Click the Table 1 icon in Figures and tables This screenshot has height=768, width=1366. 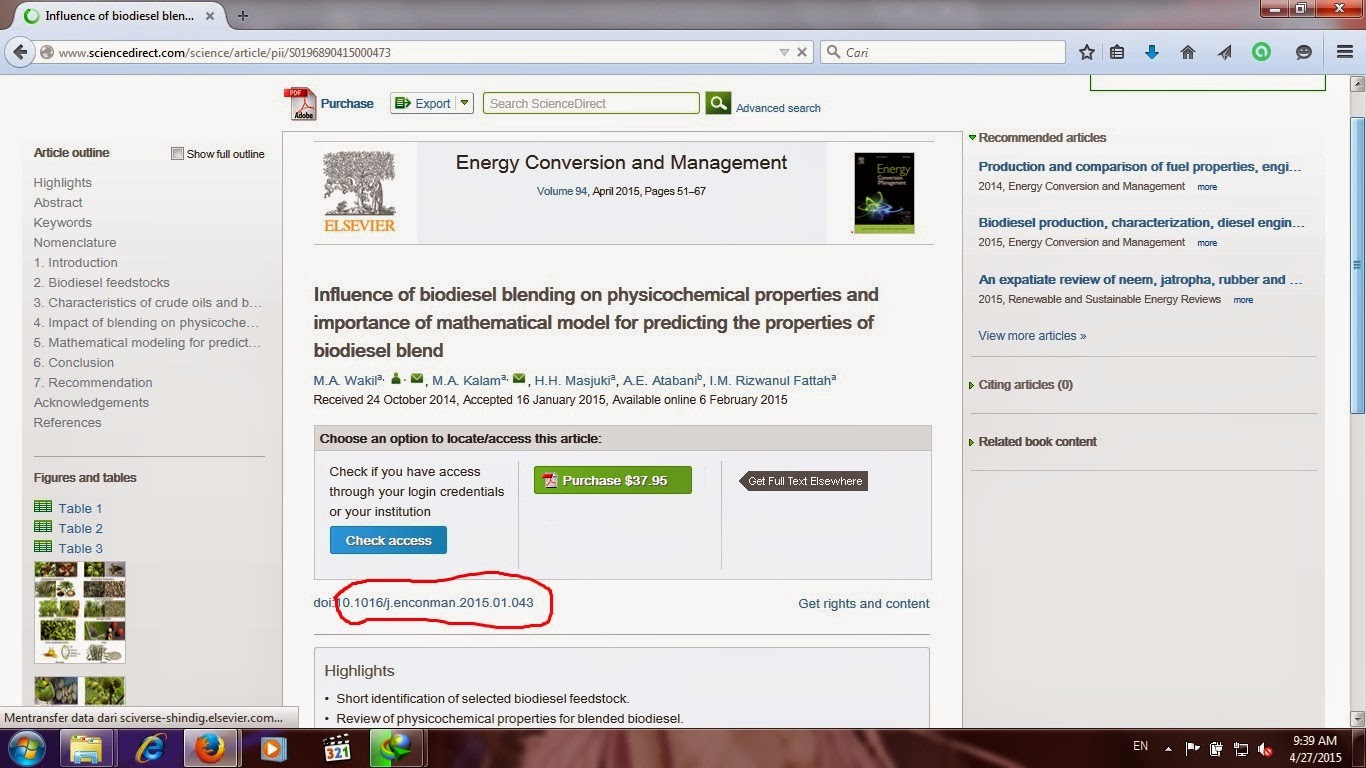tap(43, 507)
